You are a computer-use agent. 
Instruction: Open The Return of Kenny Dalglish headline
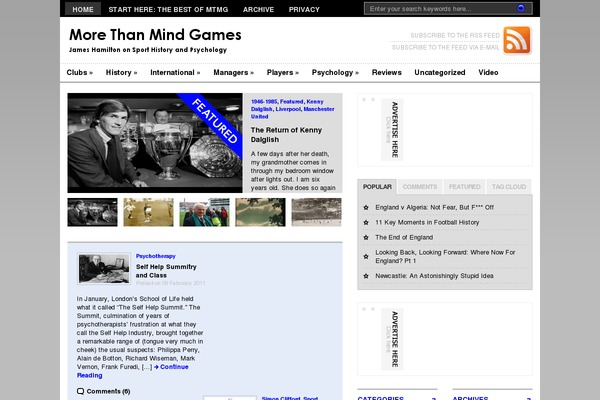286,135
